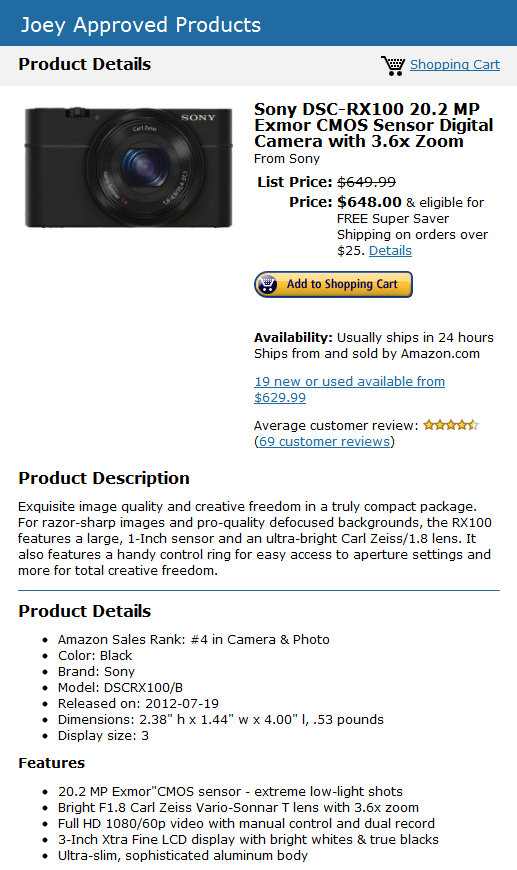Screen dimensions: 517x870
Task: Open the 19 new or used available link
Action: point(349,390)
